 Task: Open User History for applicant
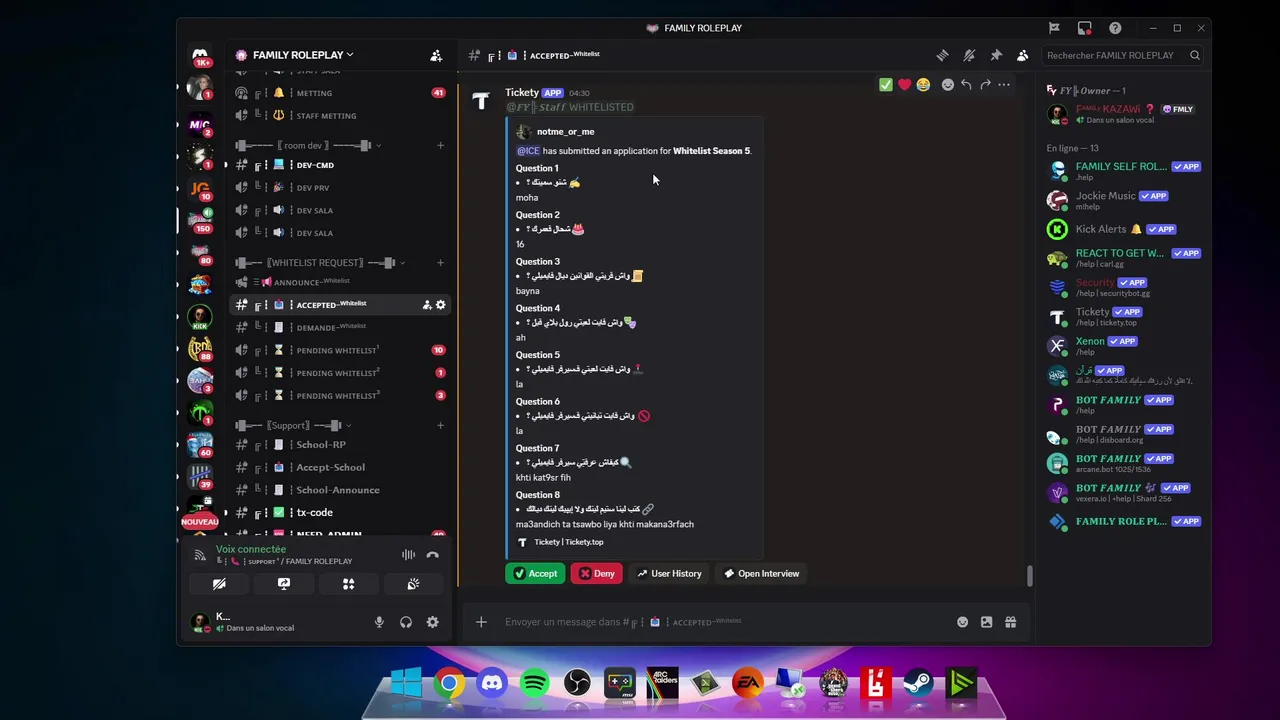click(x=669, y=573)
